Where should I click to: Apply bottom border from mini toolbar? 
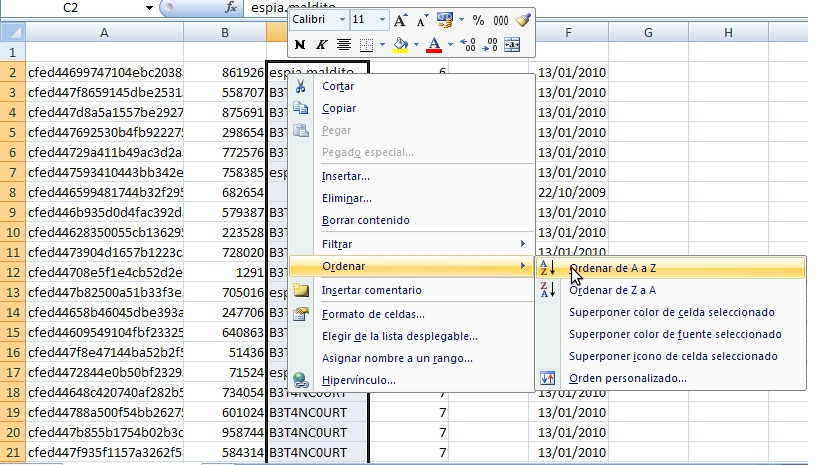366,45
